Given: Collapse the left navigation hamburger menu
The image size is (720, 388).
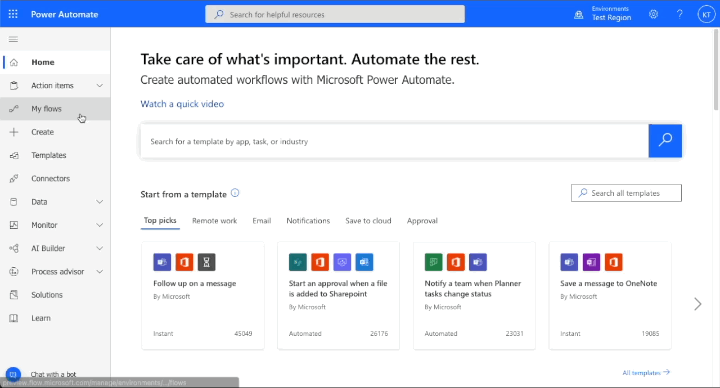Looking at the screenshot, I should pyautogui.click(x=13, y=39).
